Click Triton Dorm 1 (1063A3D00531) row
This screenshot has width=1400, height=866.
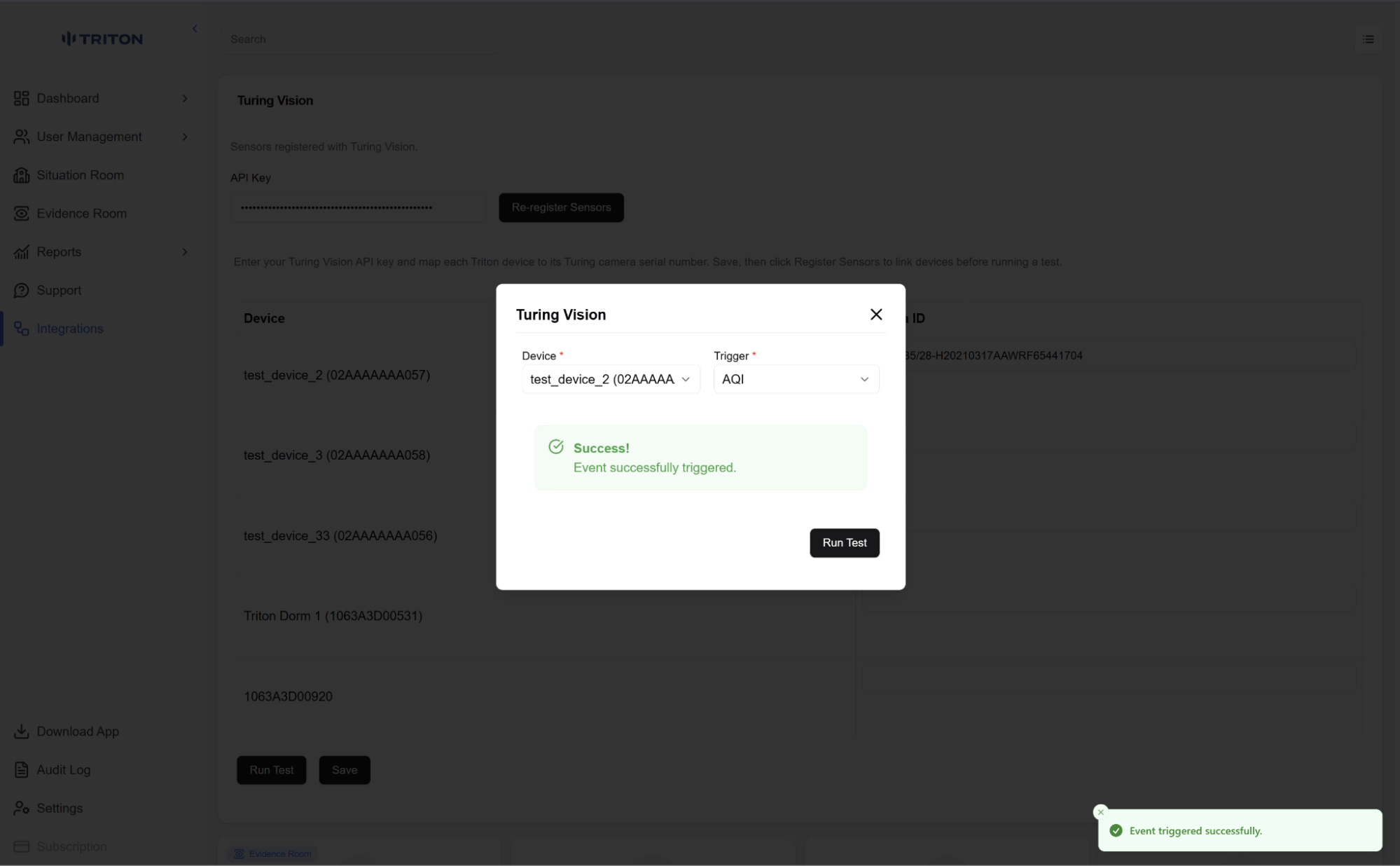pyautogui.click(x=333, y=616)
